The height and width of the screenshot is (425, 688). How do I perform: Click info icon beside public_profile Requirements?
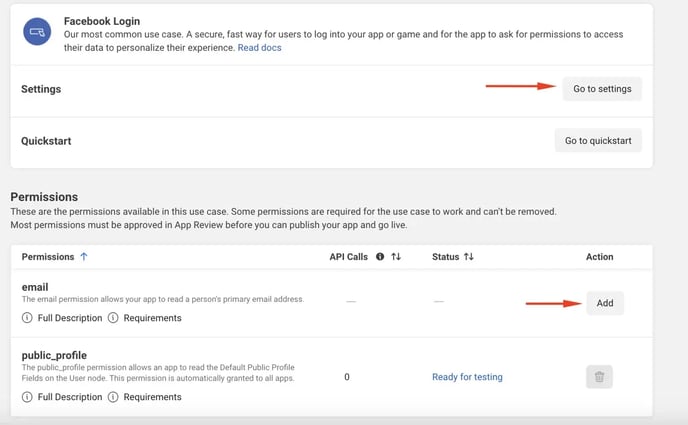pos(113,397)
